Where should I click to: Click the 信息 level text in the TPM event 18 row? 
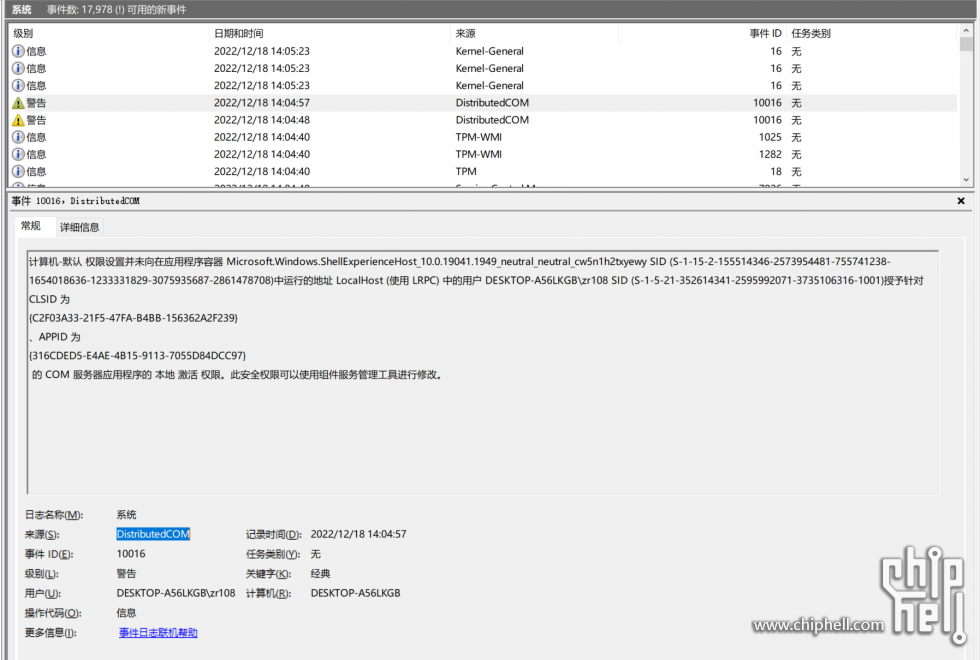[36, 171]
